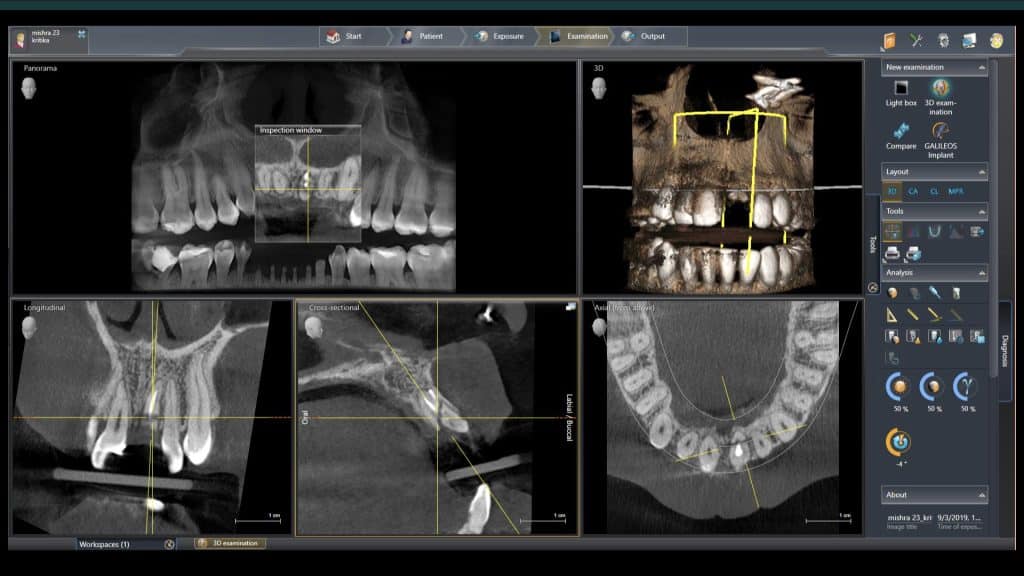
Task: Collapse the Analysis section
Action: click(x=981, y=273)
